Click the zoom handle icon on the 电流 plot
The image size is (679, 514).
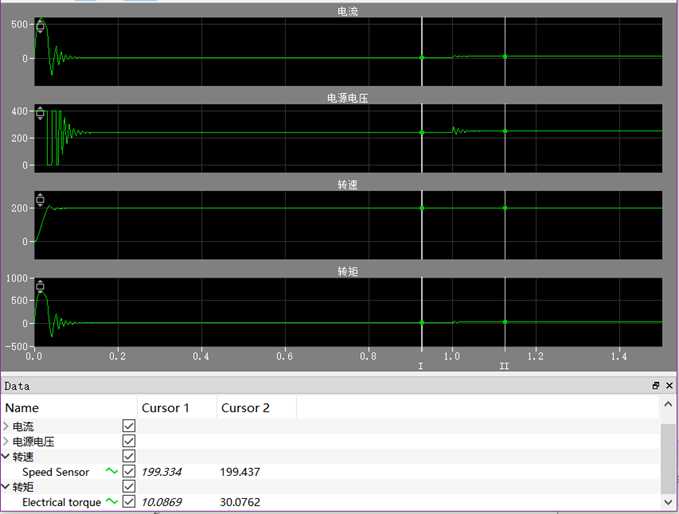coord(40,27)
